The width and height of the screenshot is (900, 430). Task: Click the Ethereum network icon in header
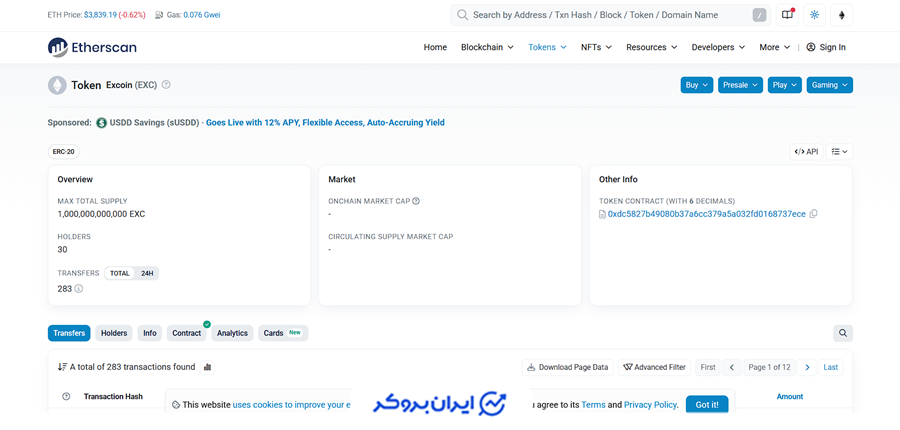coord(841,15)
